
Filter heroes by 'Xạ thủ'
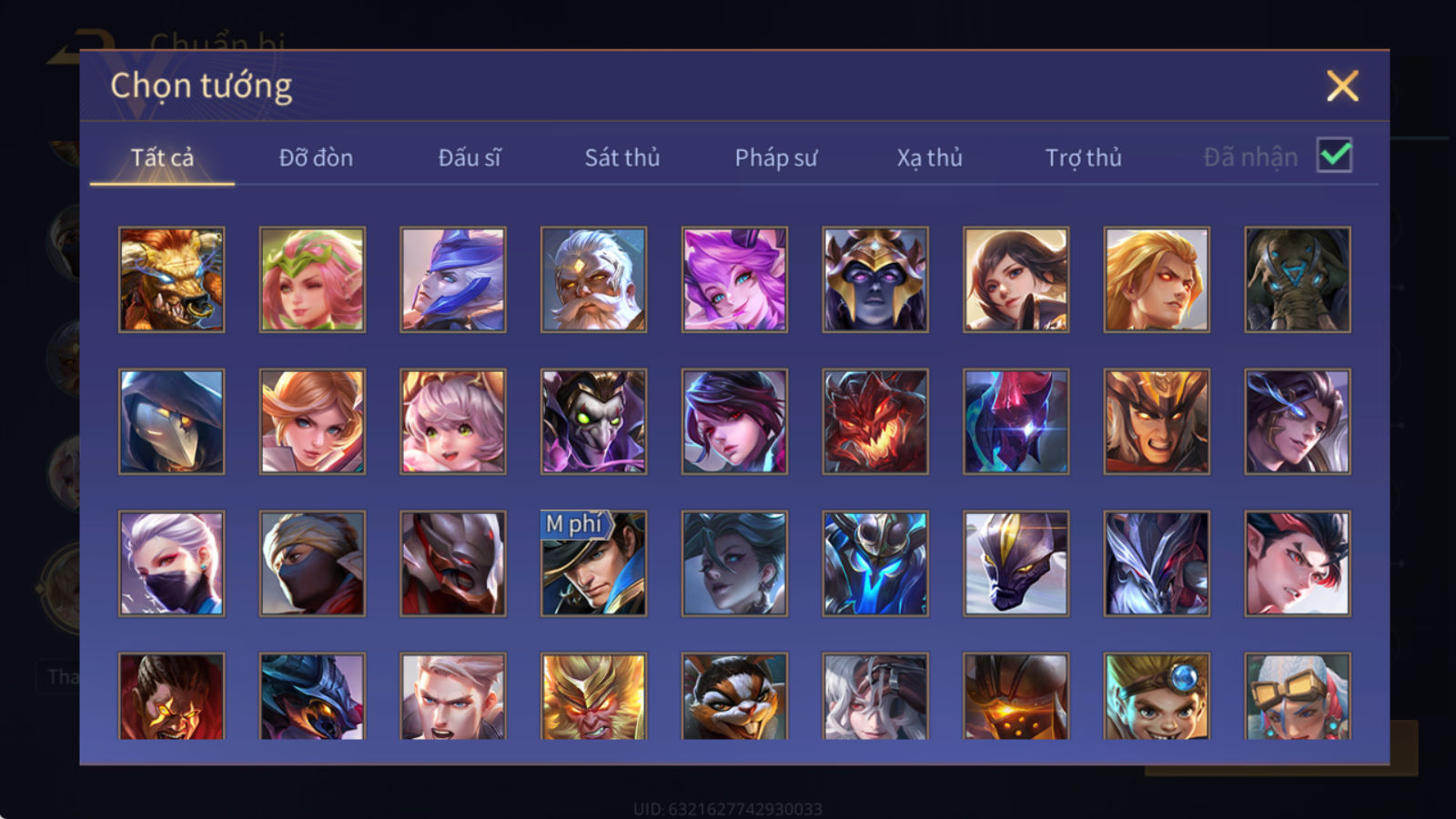pos(929,157)
